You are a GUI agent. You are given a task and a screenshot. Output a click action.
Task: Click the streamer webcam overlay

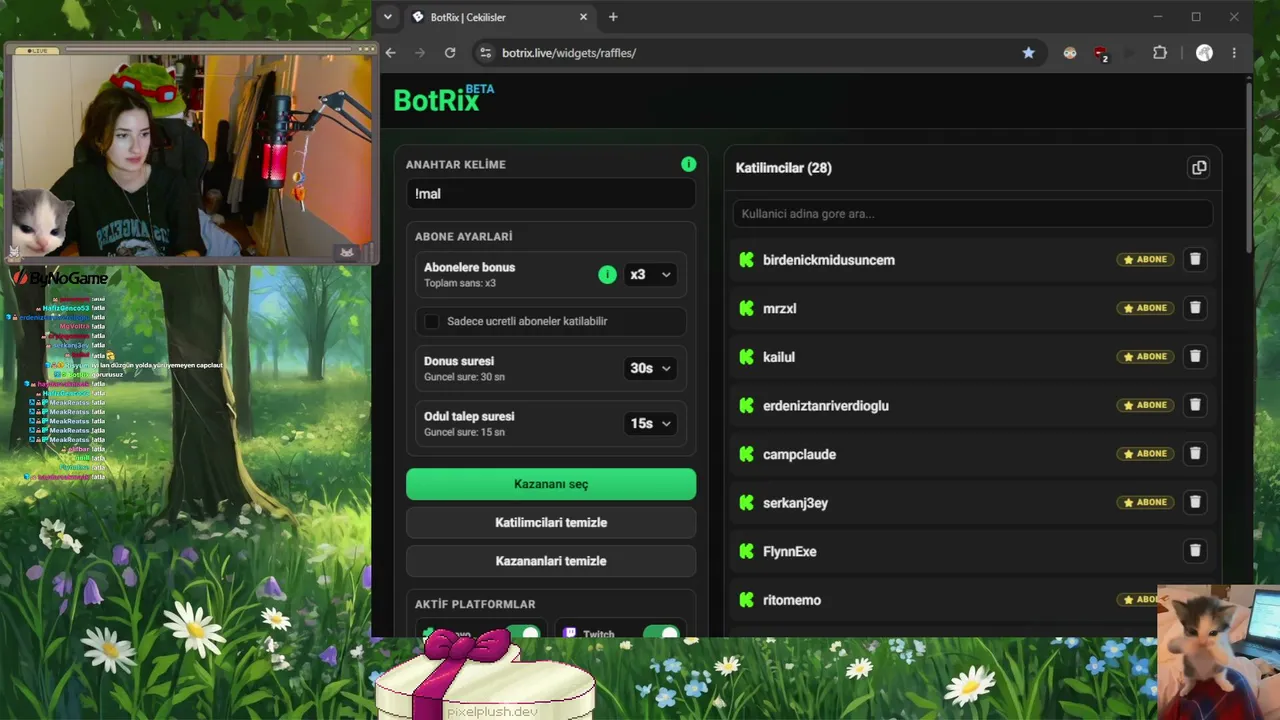point(190,154)
